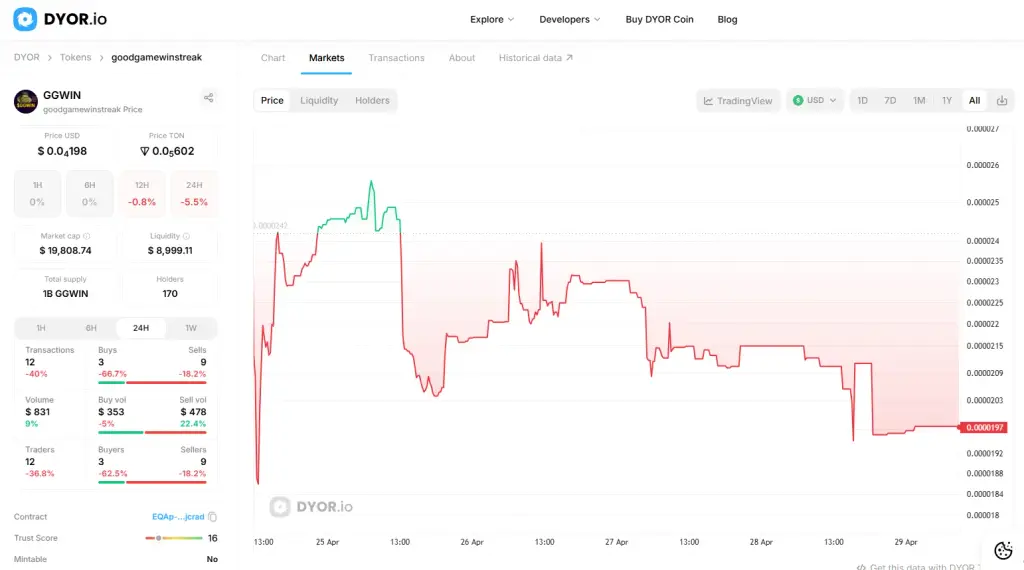1024x570 pixels.
Task: Expand the Developers menu
Action: [x=569, y=20]
